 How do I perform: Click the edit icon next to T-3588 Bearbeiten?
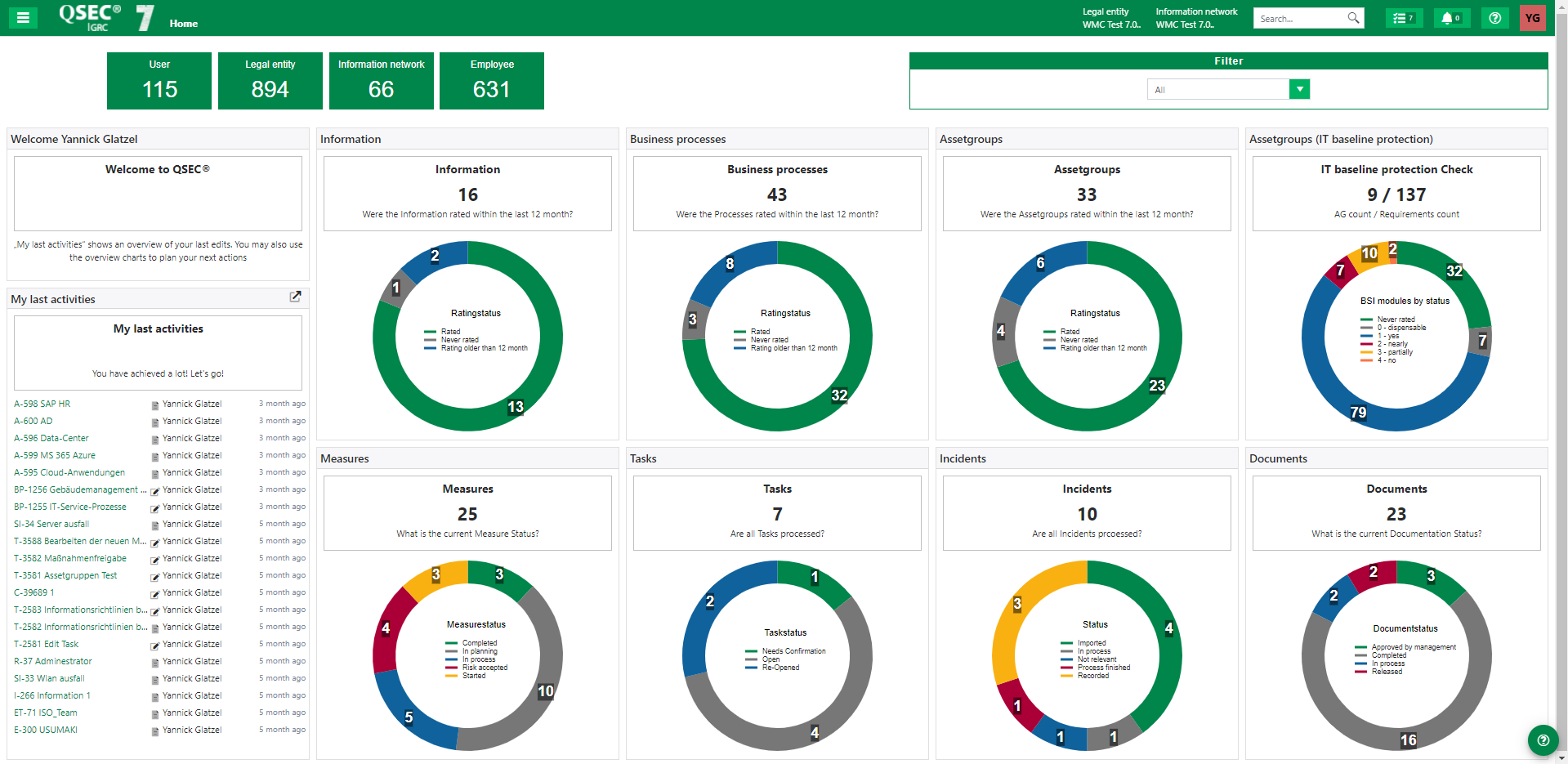pos(154,542)
